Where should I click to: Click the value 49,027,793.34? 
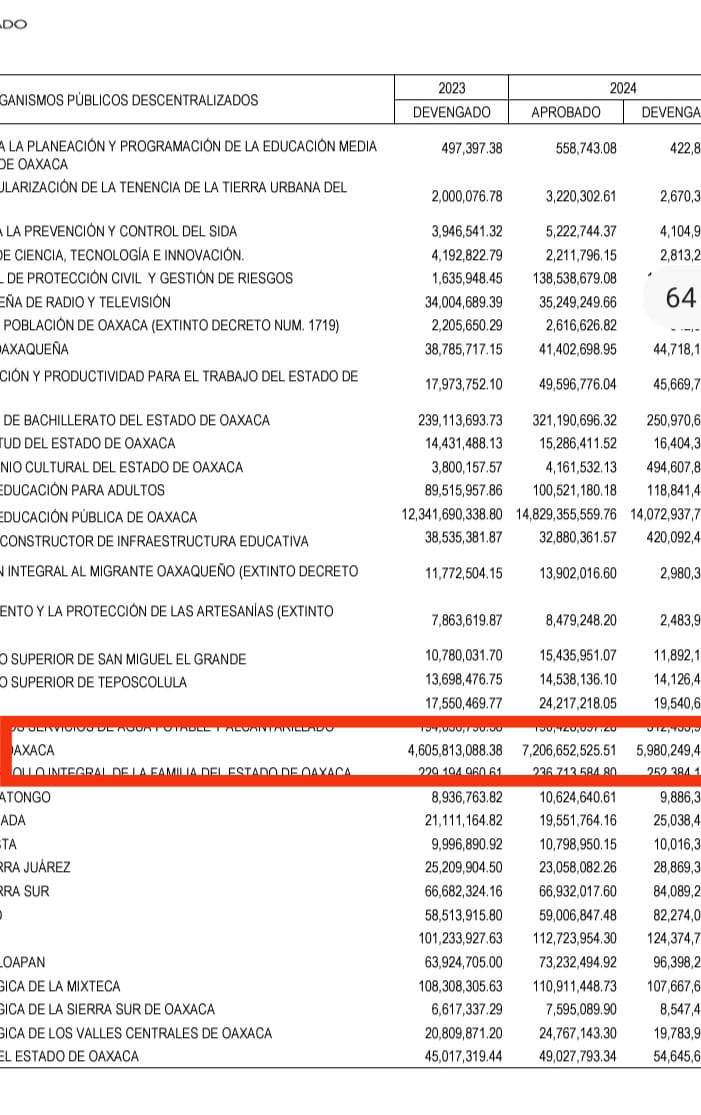(x=578, y=1057)
